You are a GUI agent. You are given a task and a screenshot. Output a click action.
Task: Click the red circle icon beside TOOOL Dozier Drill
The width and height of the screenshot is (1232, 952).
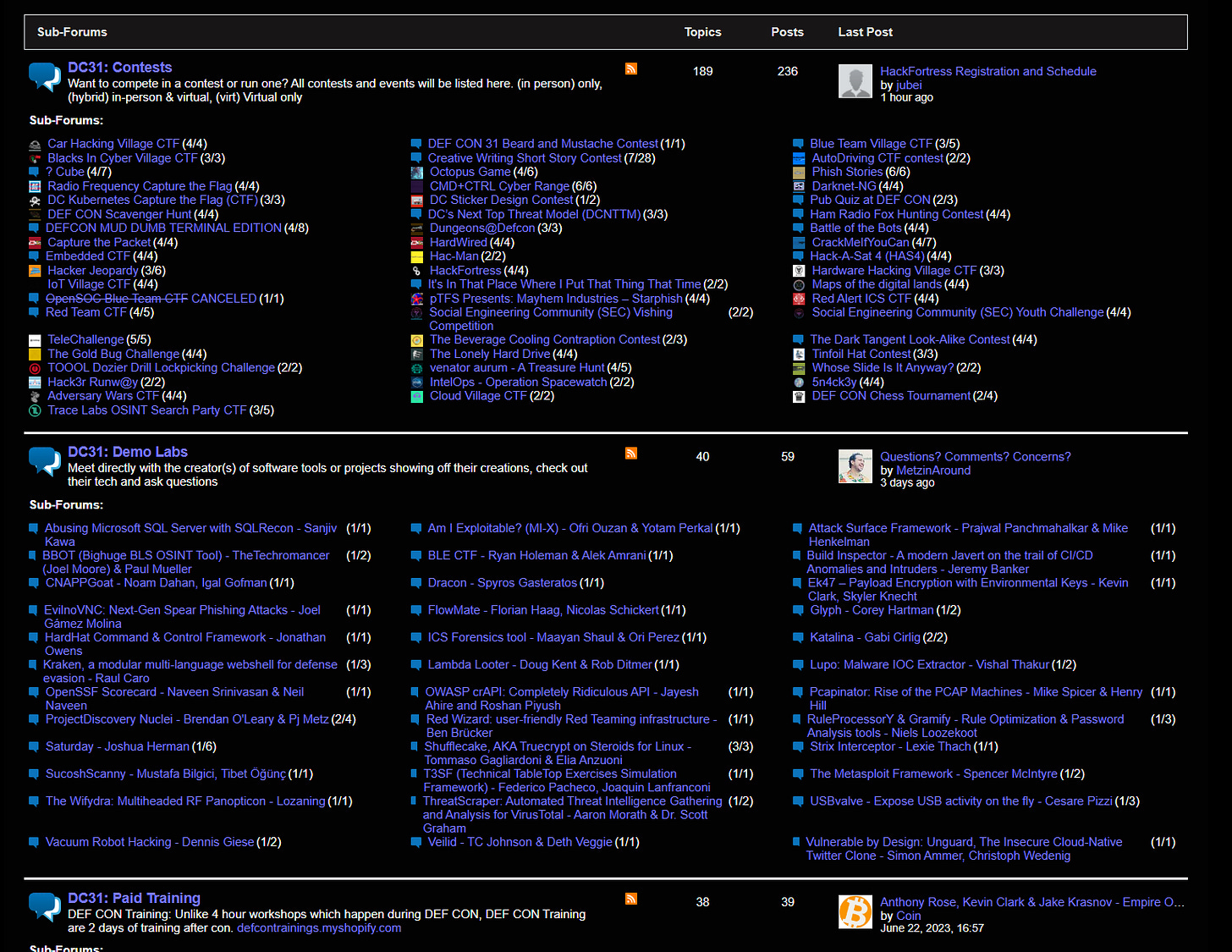click(x=35, y=368)
